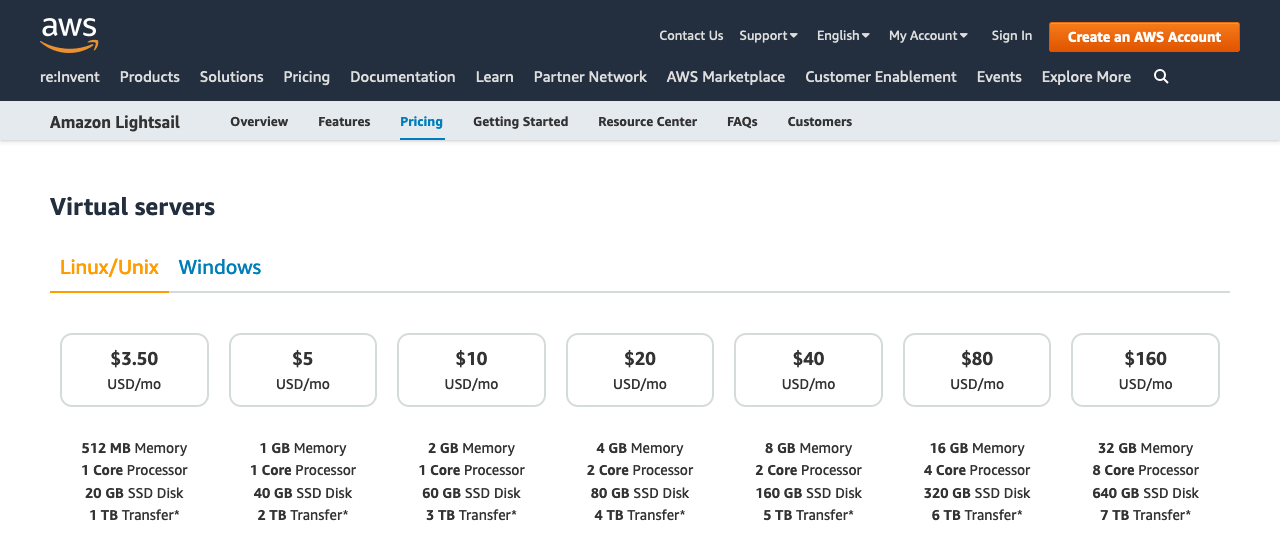
Task: Open the Solutions menu
Action: (231, 76)
